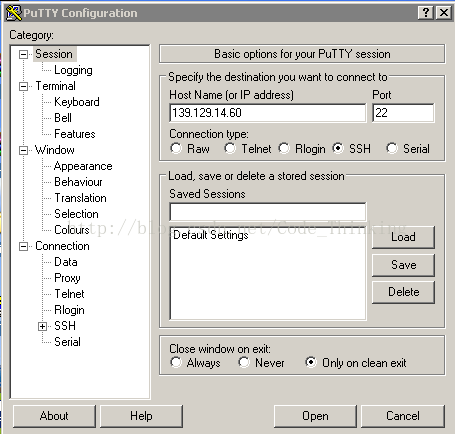Open the Behaviour category
Screen dimensions: 455x434
tap(78, 182)
